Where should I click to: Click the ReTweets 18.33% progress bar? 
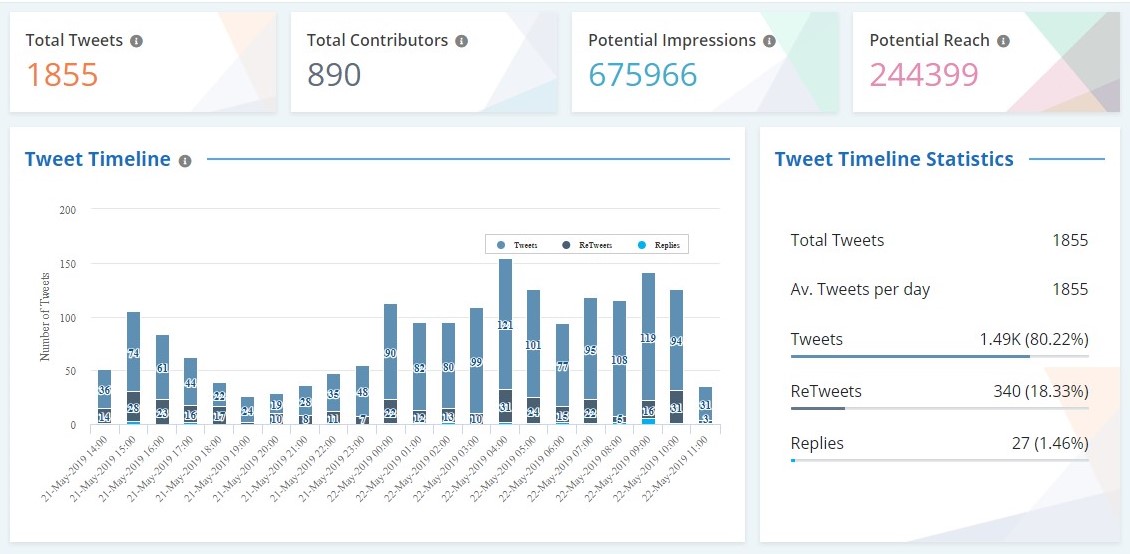[939, 407]
